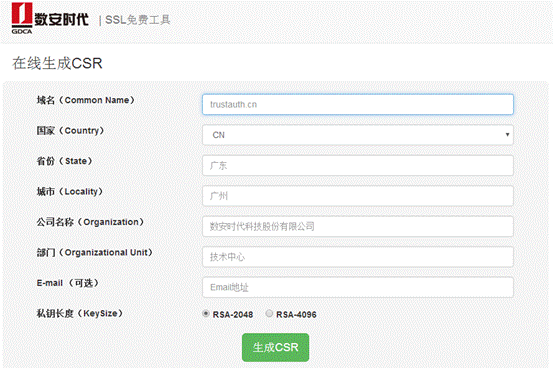Viewport: 553px width, 368px height.
Task: Select the RSA-4096 key size radio button
Action: [x=269, y=313]
